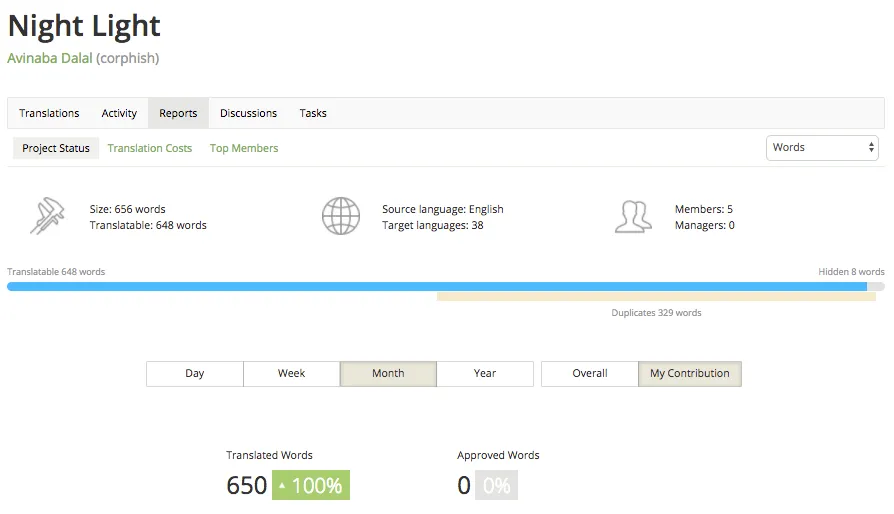Click the Avinaba Dalal owner link
The image size is (894, 514).
50,58
